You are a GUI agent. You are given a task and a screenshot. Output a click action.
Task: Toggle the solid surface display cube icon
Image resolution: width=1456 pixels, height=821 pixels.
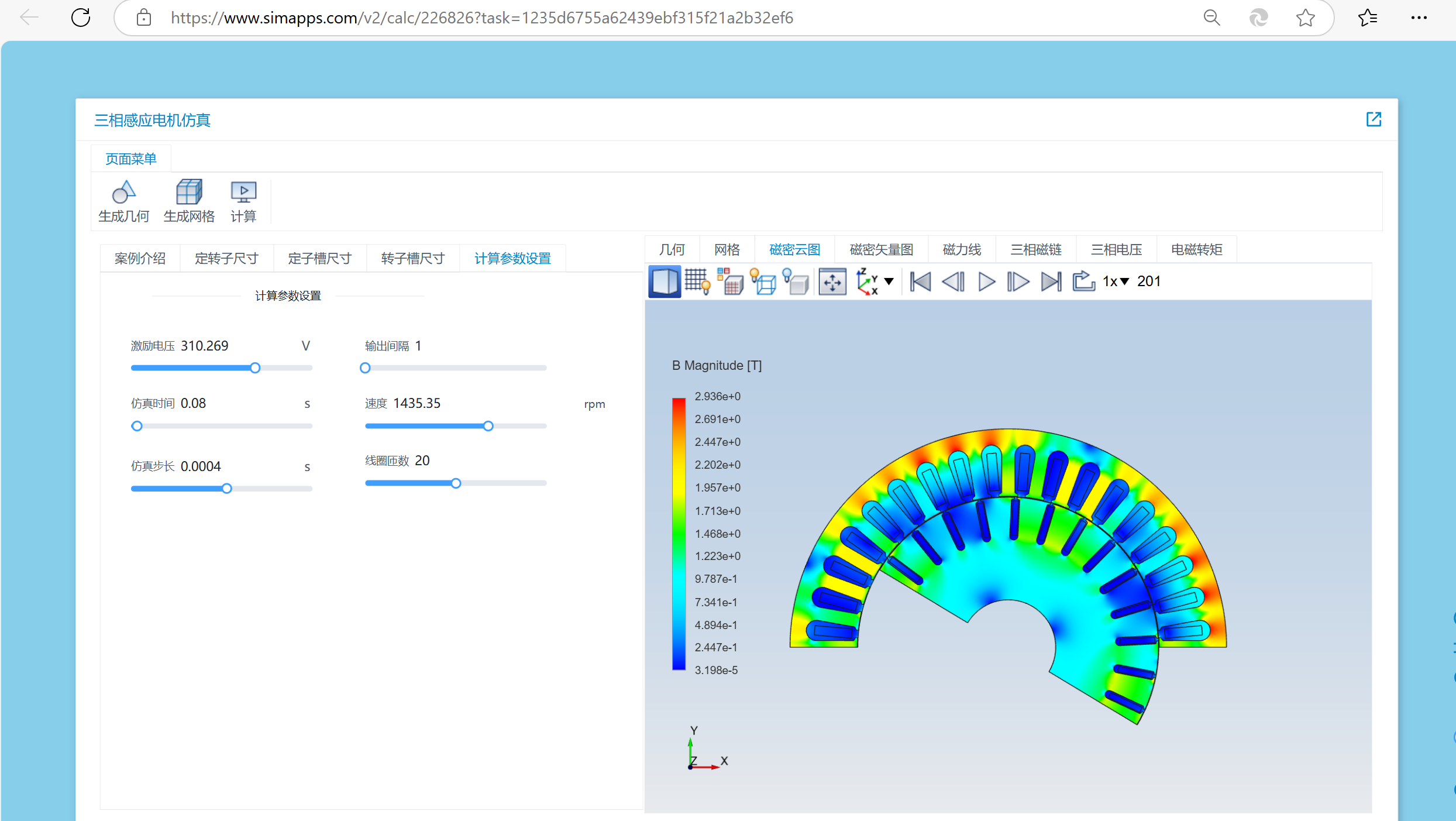pyautogui.click(x=665, y=282)
